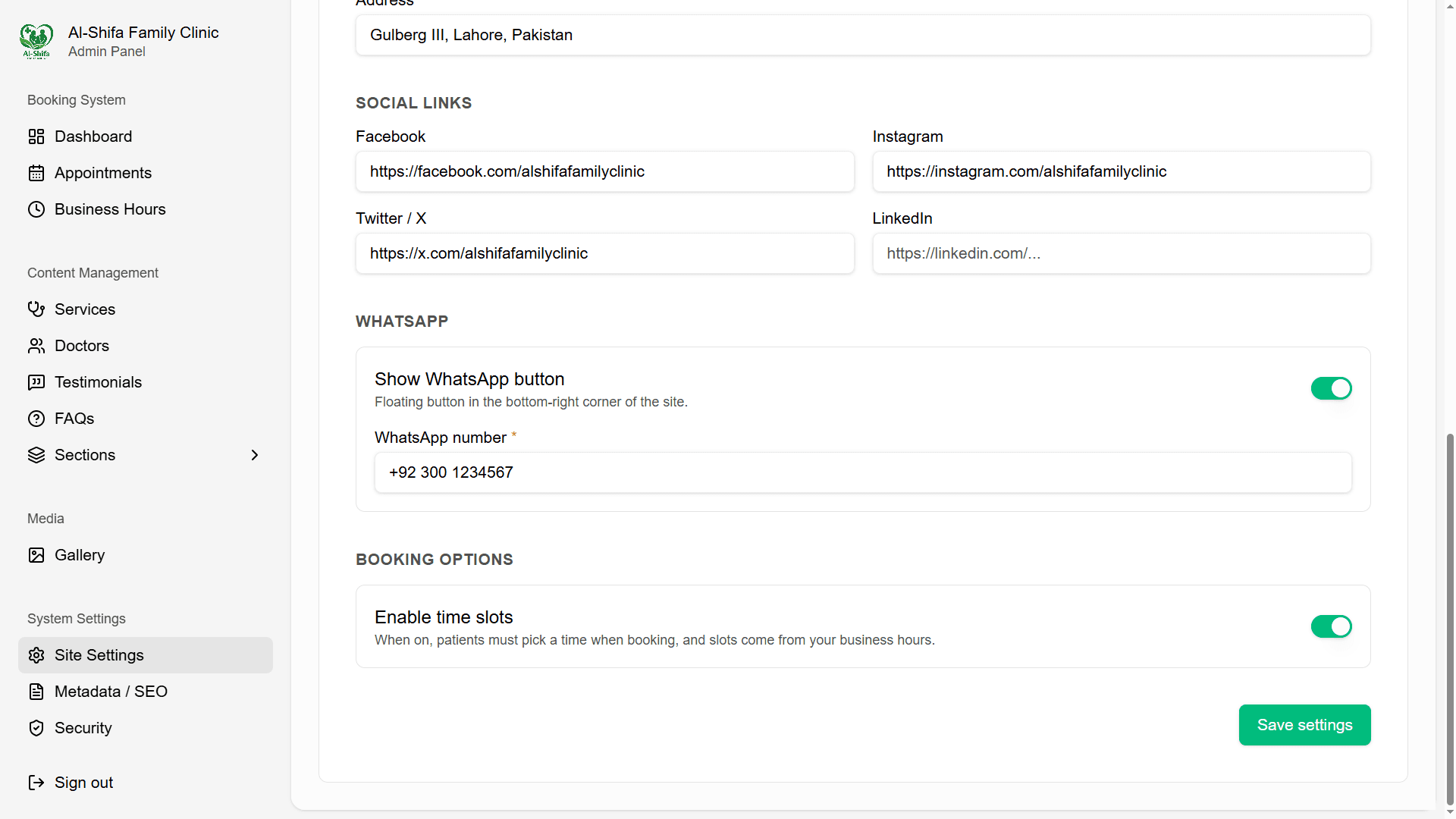Click the 'LinkedIn' field label
1456x819 pixels.
coord(902,218)
